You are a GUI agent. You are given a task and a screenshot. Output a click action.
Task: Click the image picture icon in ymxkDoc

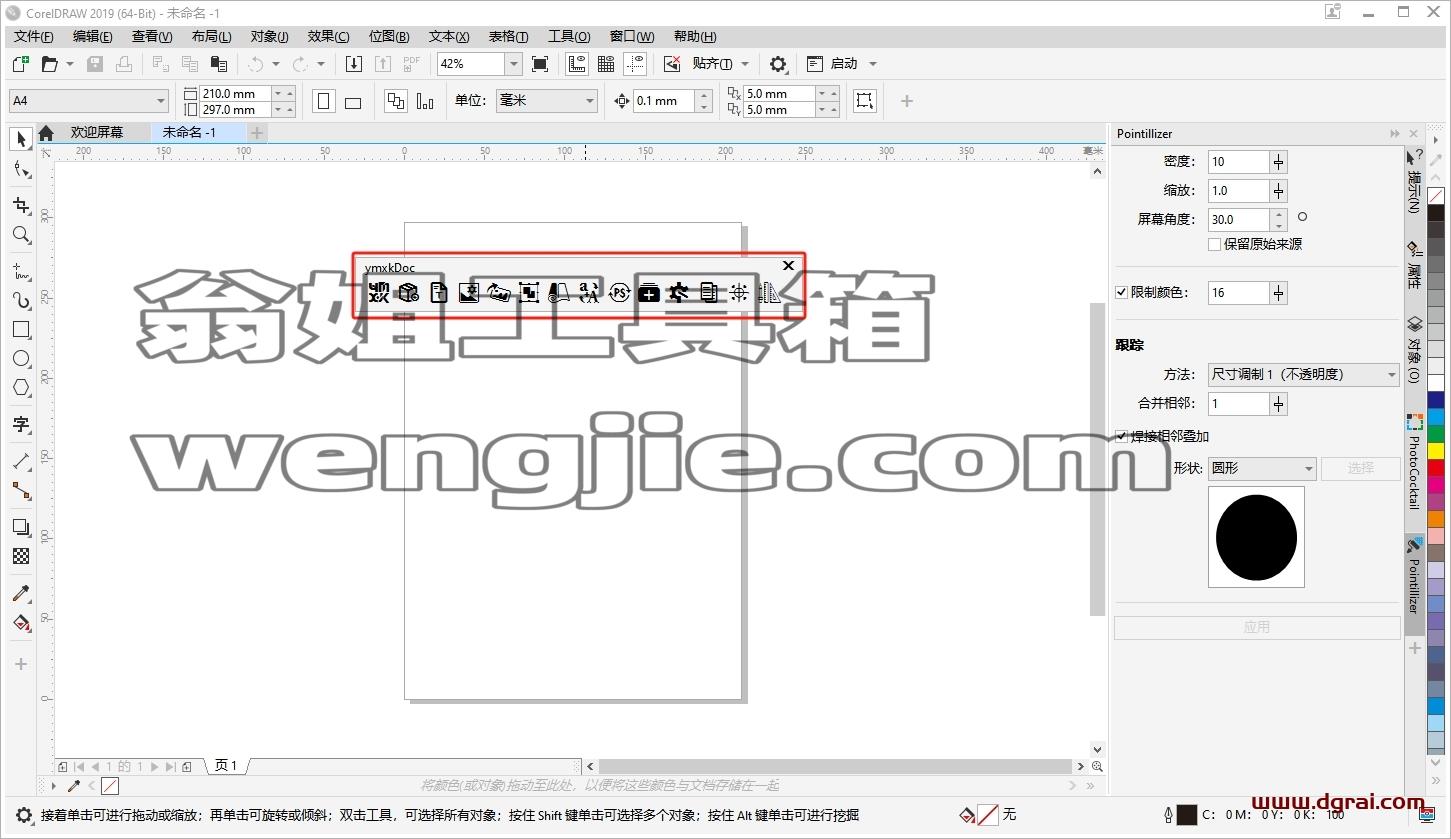[469, 292]
